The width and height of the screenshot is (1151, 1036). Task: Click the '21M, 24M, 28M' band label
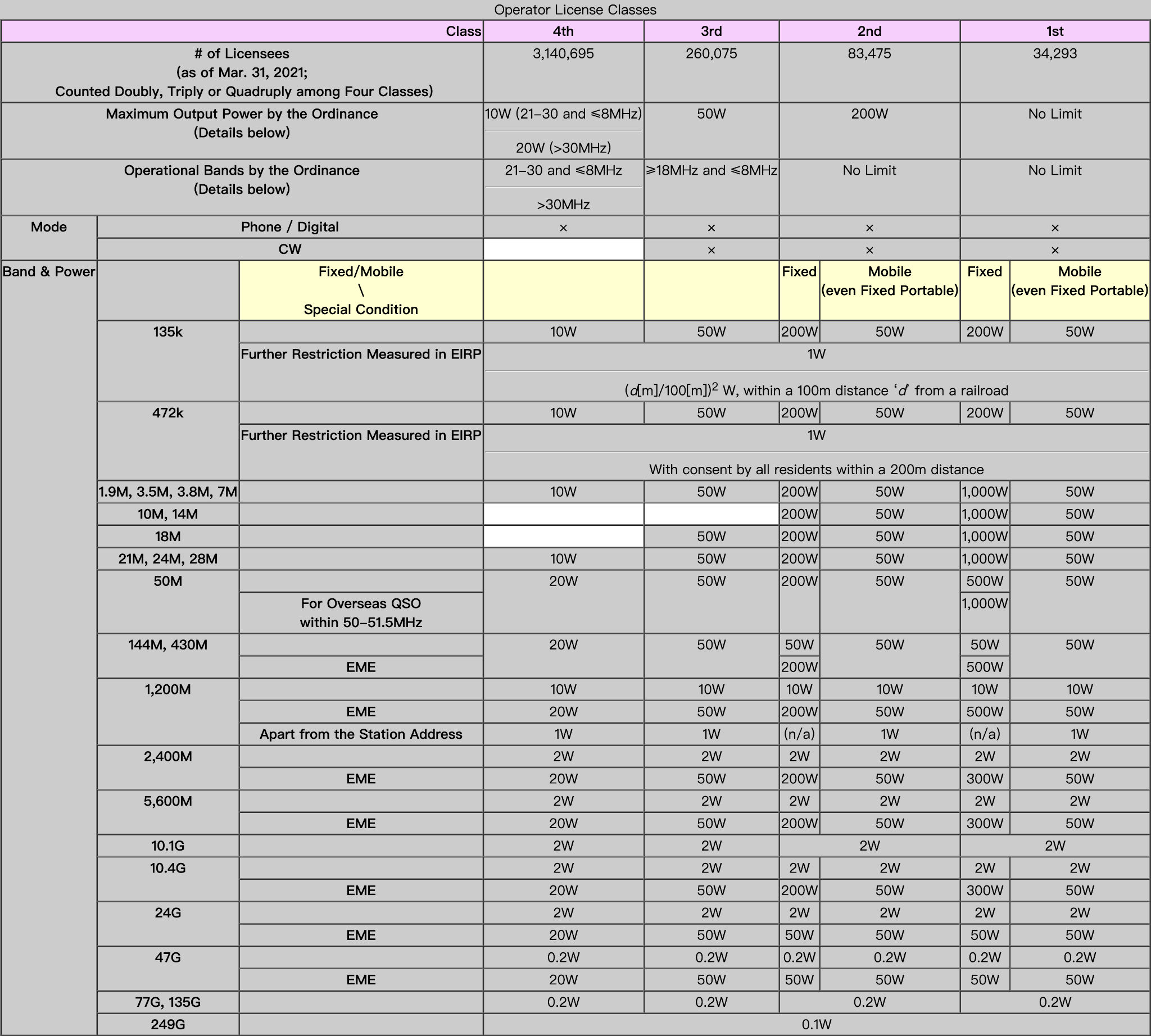point(168,559)
